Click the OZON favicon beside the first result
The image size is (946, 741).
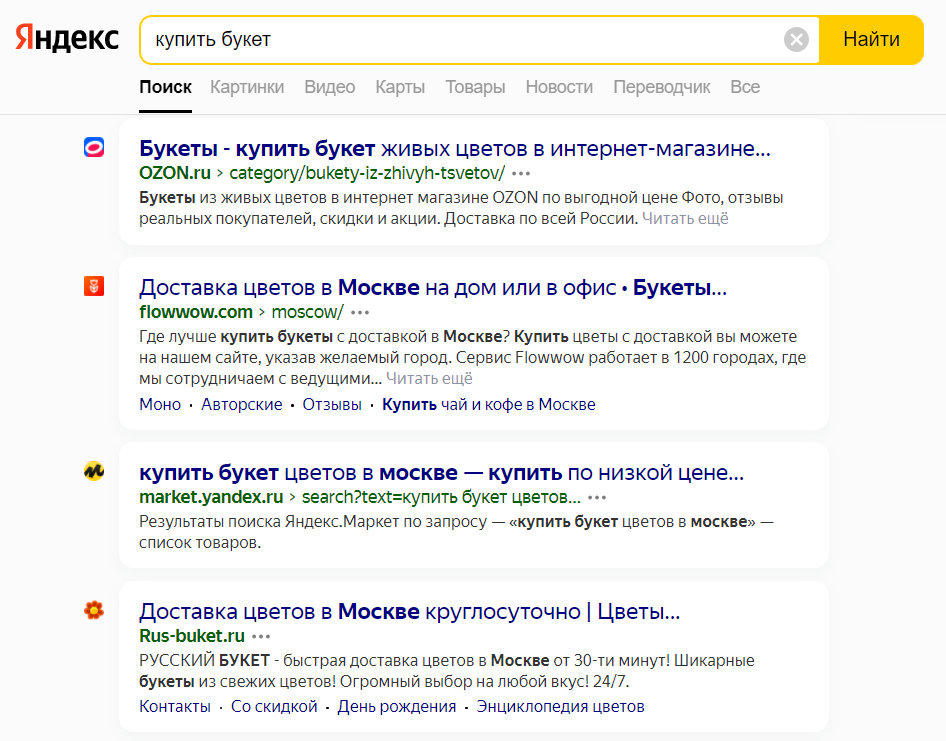(x=94, y=148)
